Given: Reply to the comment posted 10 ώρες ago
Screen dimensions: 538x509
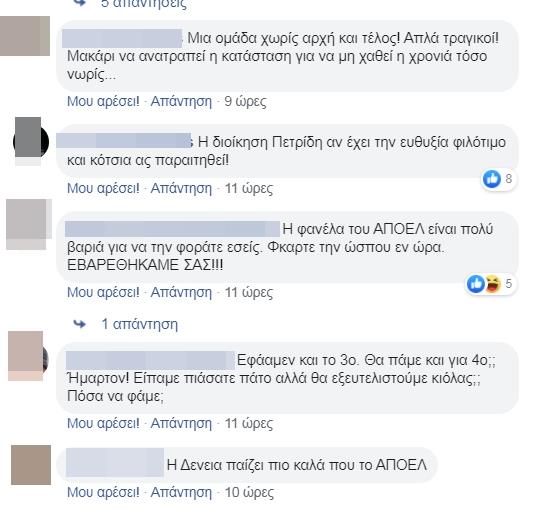Looking at the screenshot, I should click(181, 492).
